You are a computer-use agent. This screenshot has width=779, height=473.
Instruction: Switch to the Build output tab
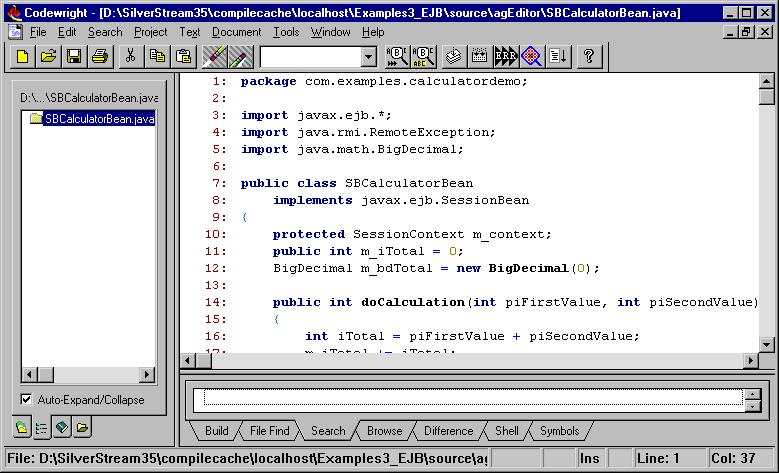[217, 431]
